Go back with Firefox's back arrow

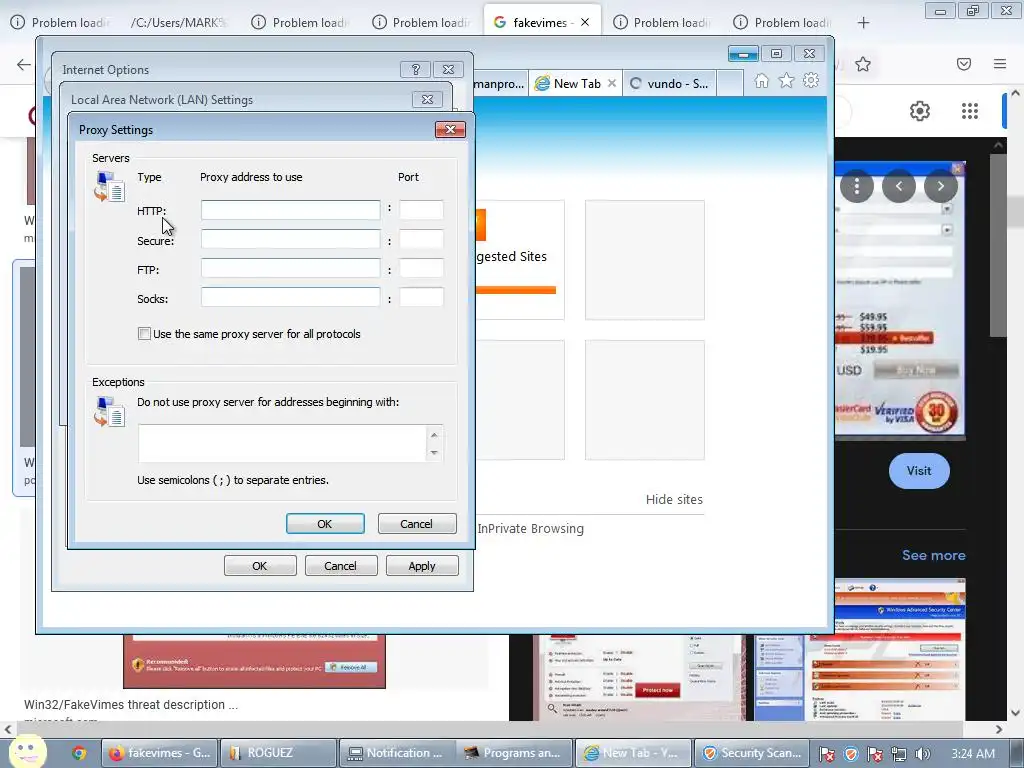click(24, 64)
